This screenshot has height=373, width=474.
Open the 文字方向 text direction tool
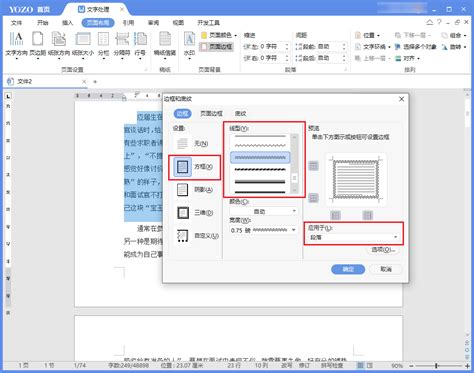coord(16,44)
